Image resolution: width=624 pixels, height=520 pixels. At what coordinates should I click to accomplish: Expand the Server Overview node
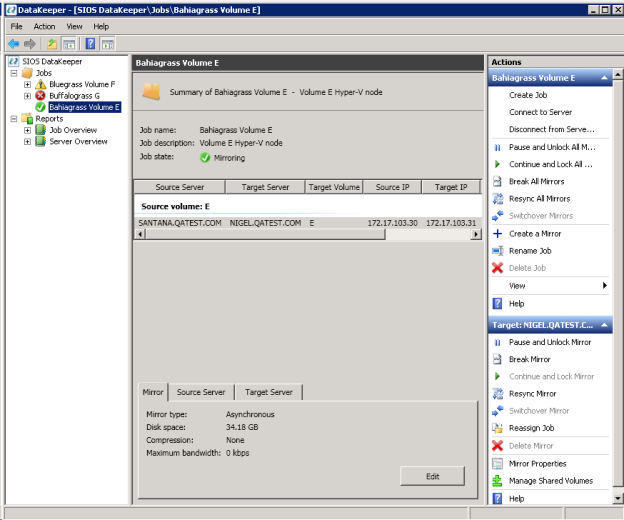coord(27,142)
